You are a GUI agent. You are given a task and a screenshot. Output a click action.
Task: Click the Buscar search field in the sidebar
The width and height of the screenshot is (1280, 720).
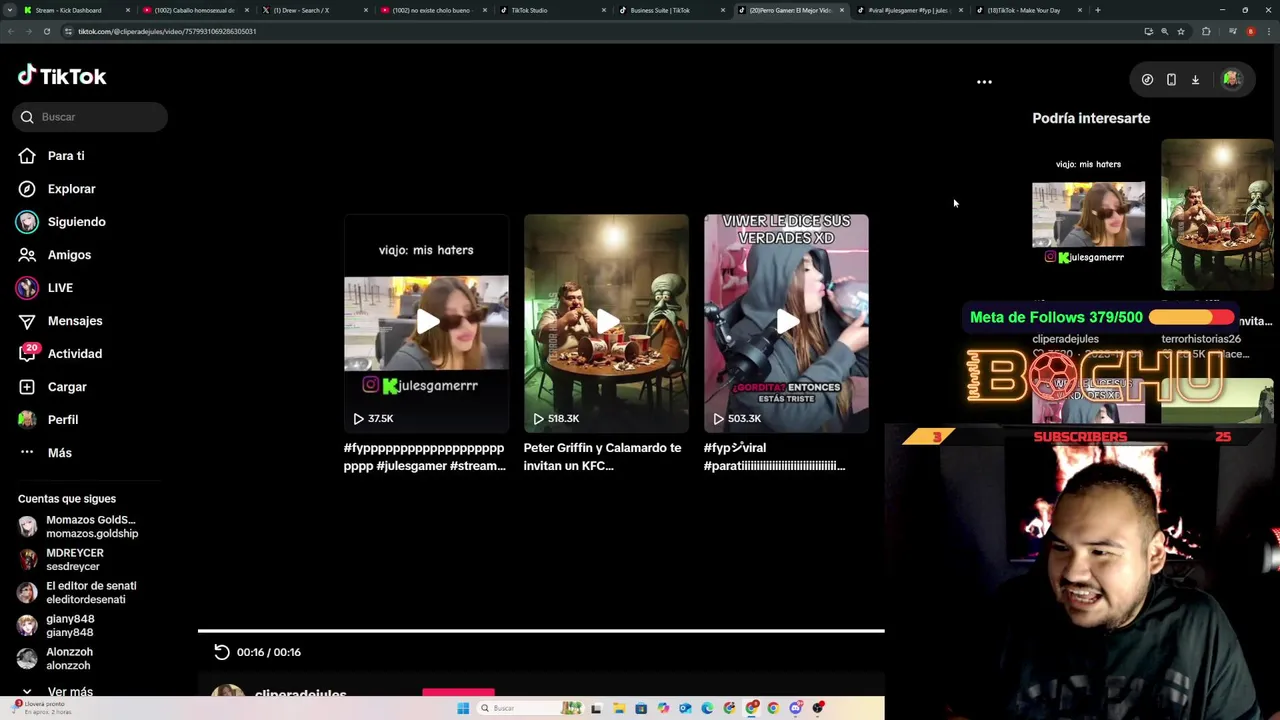tap(90, 117)
